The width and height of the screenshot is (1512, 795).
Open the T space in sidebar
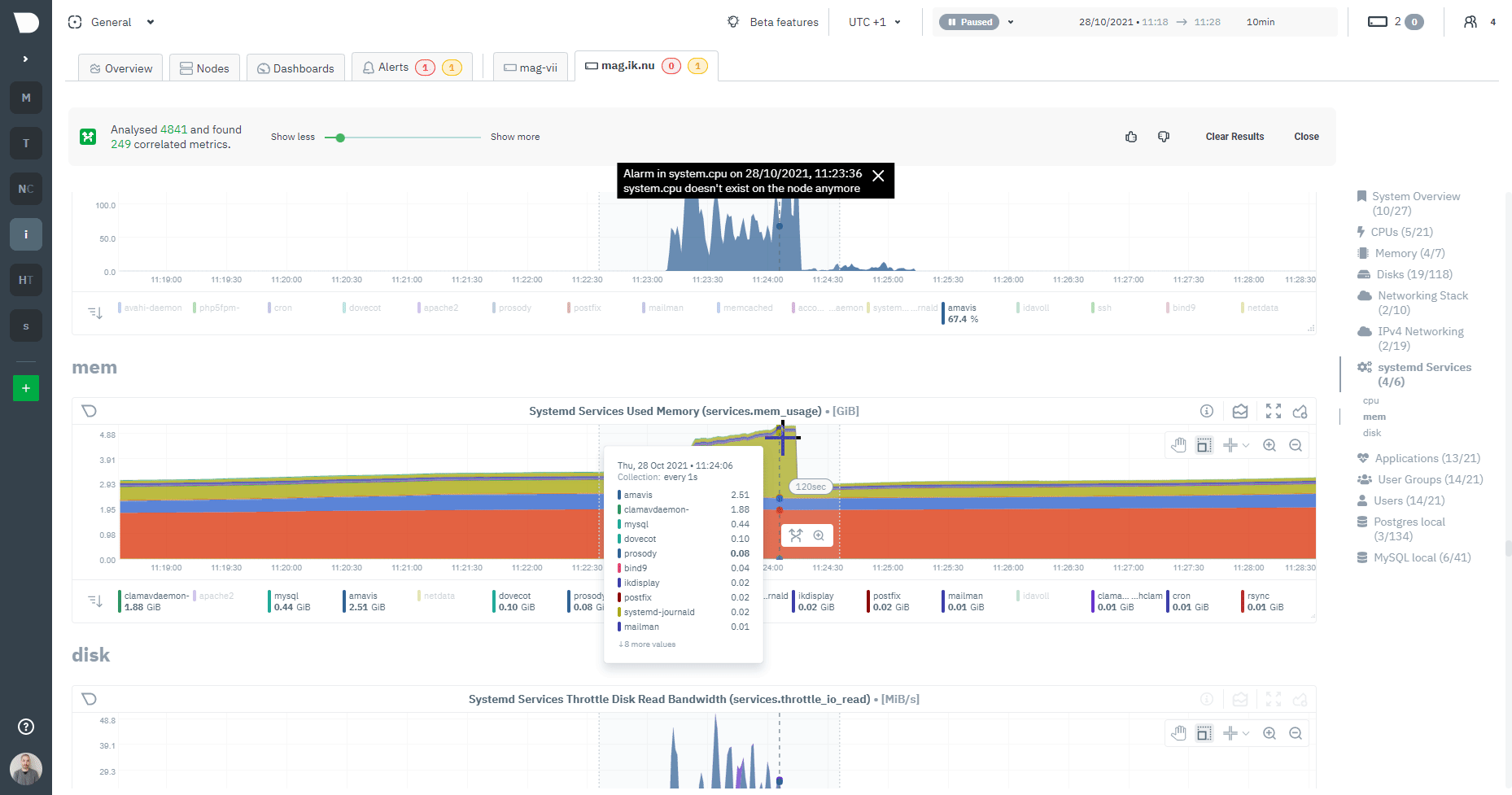tap(26, 143)
